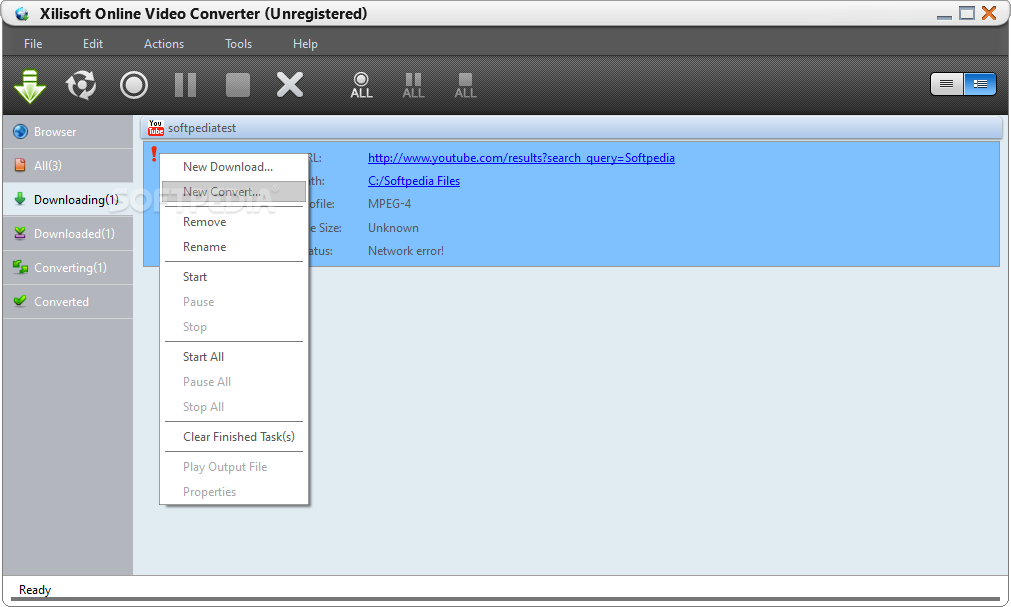Click the MPEG-4 profile value

389,204
